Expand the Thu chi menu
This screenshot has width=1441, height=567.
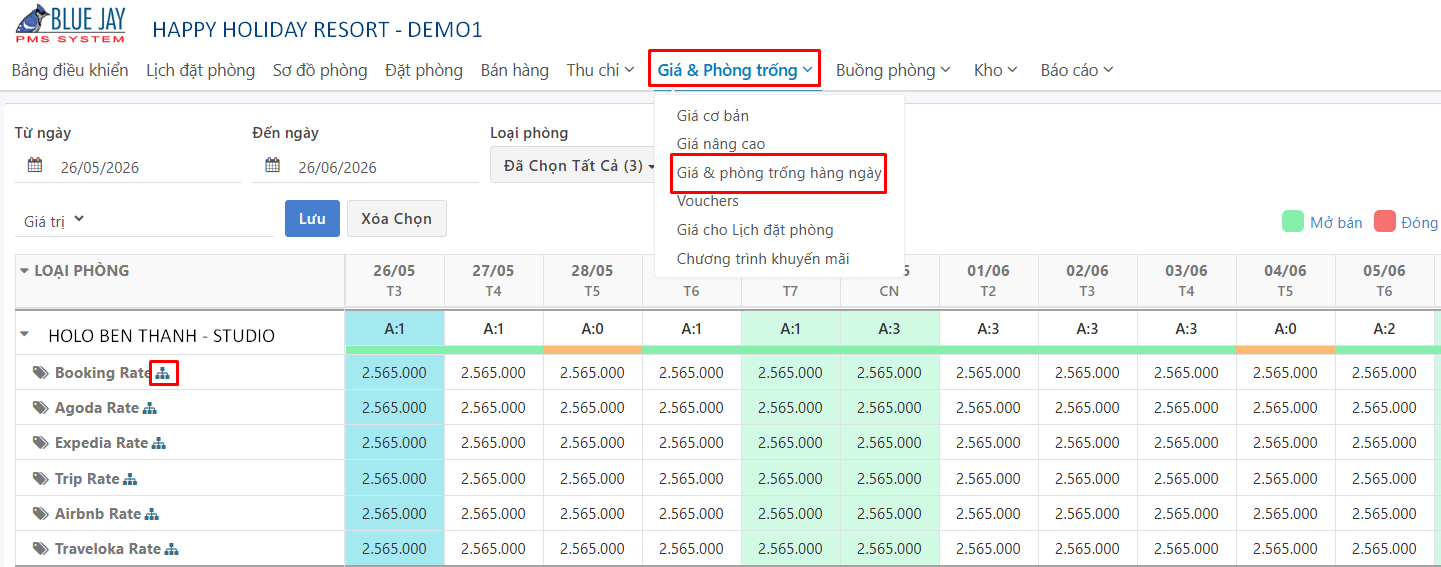point(600,70)
